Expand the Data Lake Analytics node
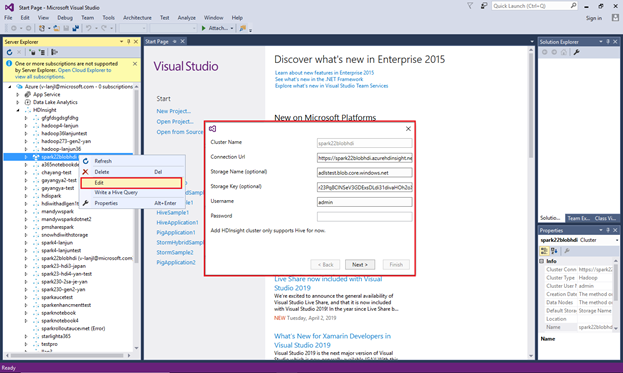The height and width of the screenshot is (373, 623). tap(17, 102)
